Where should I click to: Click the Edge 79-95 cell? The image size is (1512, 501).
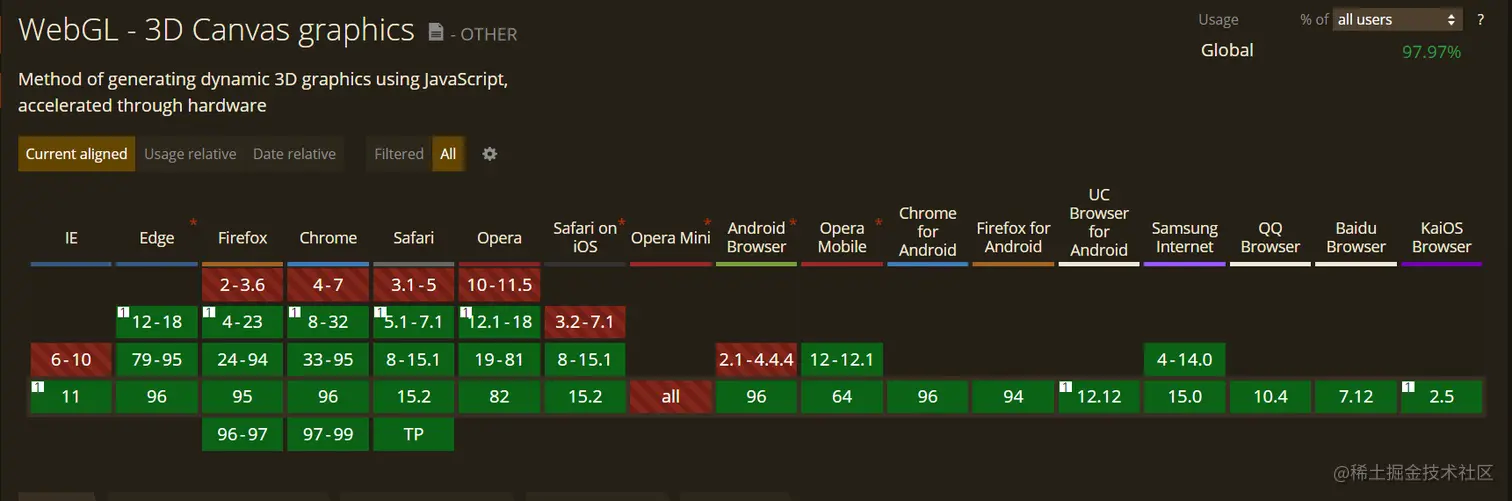[157, 359]
